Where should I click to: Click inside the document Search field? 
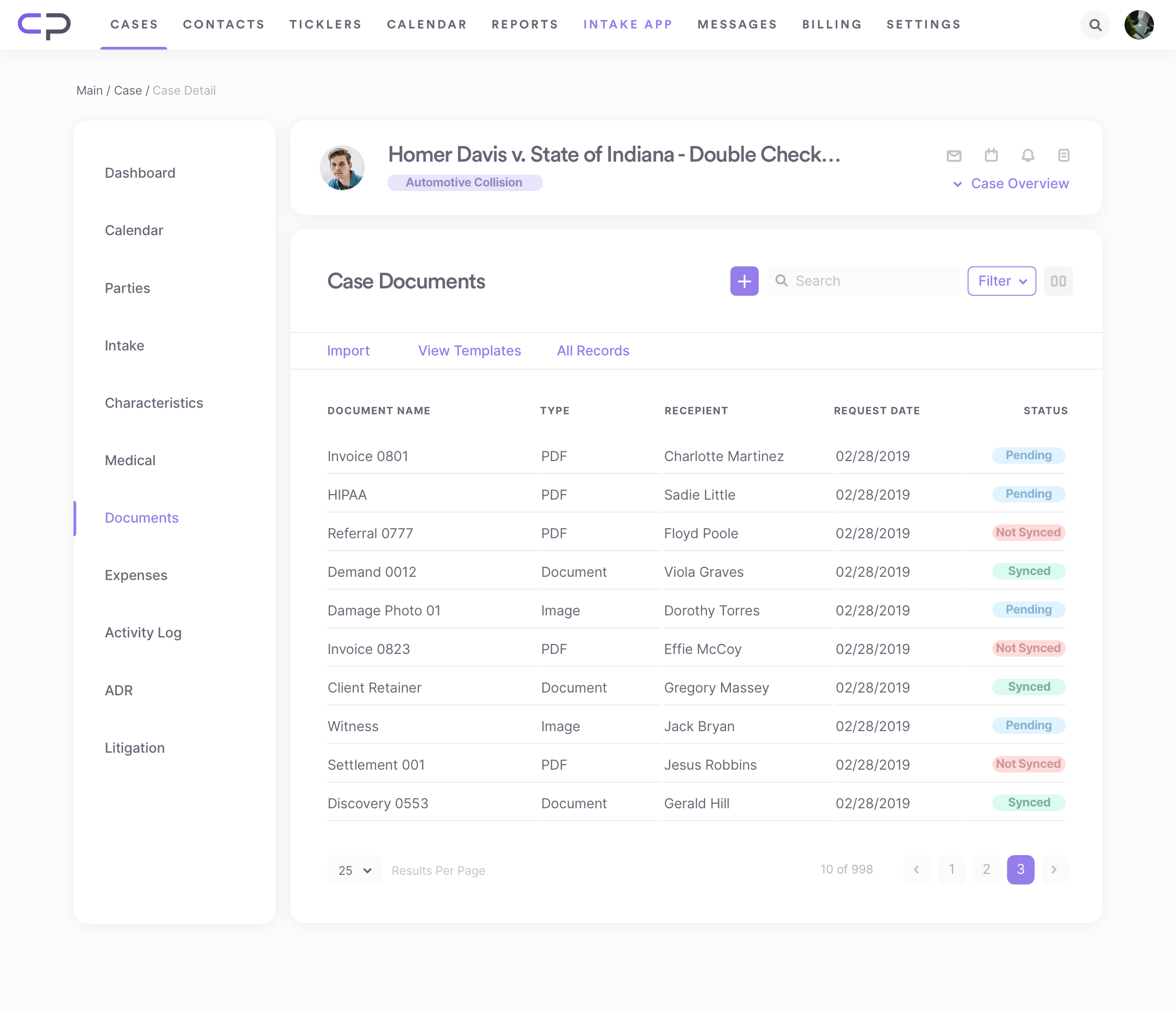pos(863,281)
